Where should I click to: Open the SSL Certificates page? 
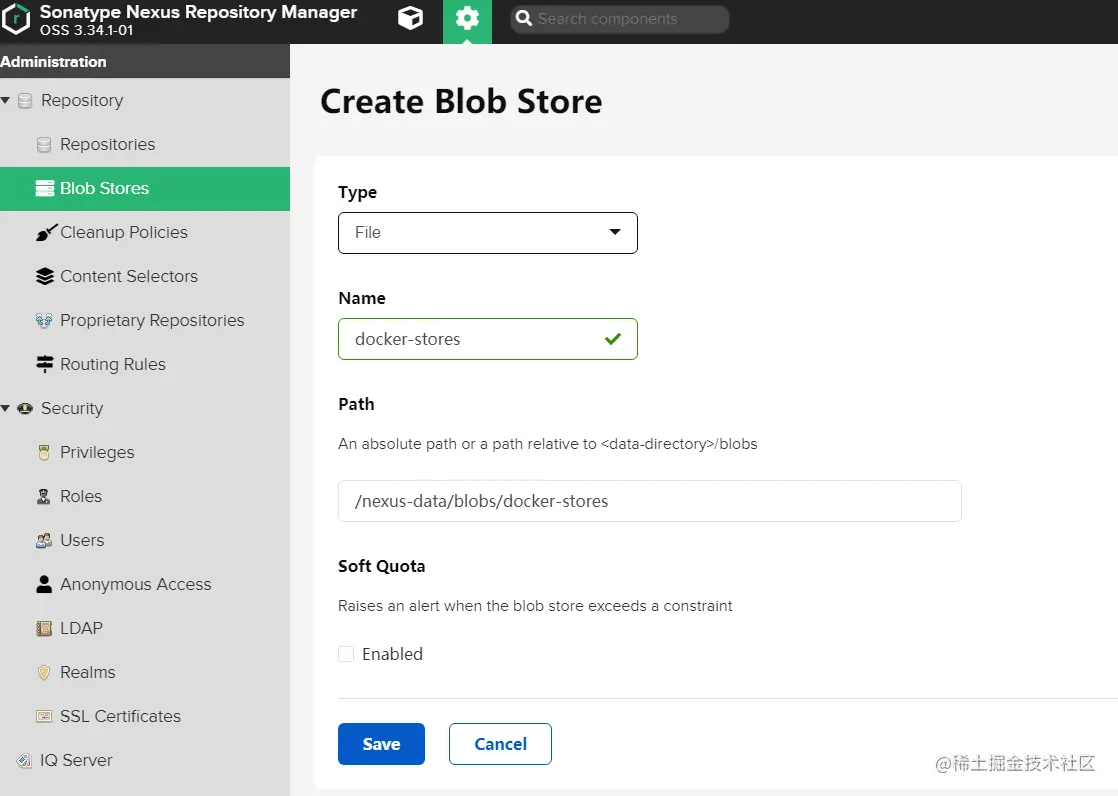(120, 717)
